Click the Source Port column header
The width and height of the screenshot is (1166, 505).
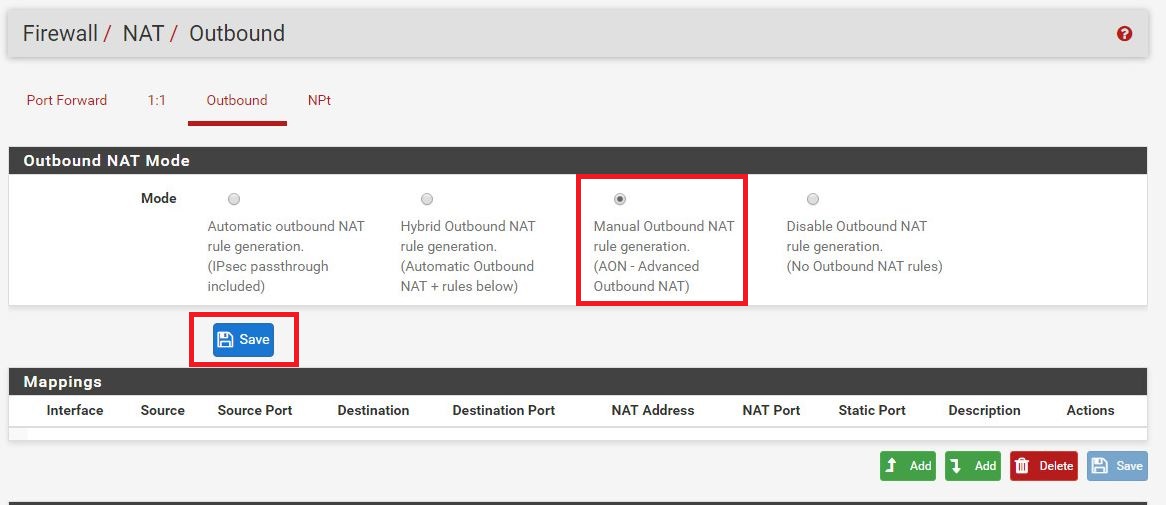[x=254, y=411]
